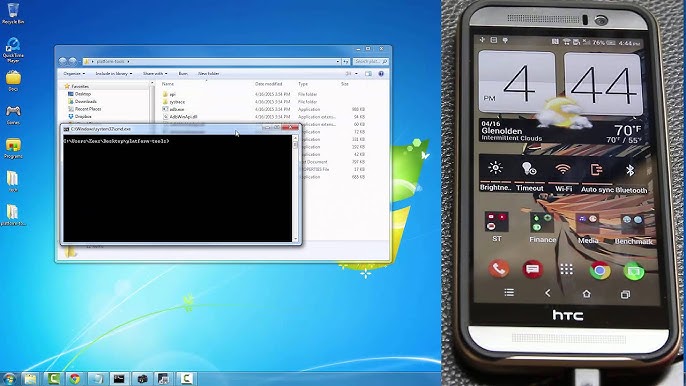686x386 pixels.
Task: Tap HTC menu navigation button
Action: point(509,292)
